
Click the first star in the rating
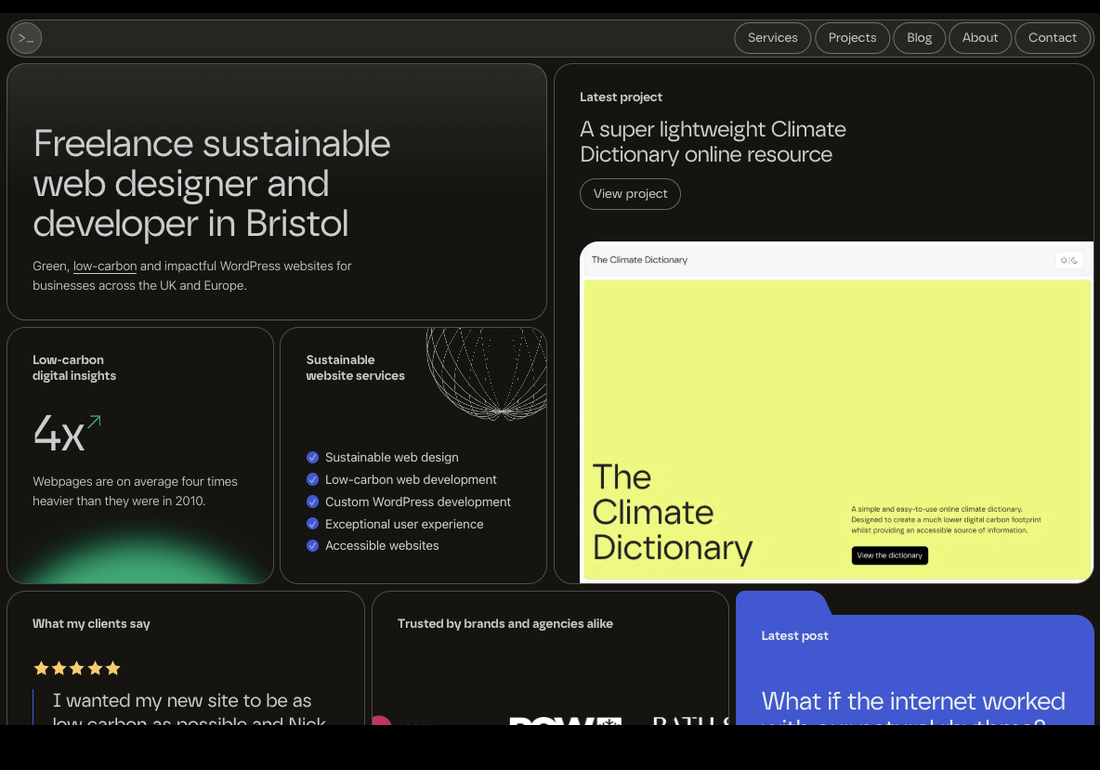click(41, 667)
